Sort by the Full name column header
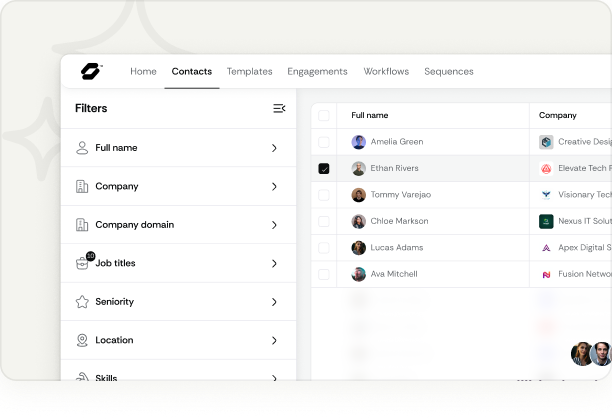 tap(370, 116)
